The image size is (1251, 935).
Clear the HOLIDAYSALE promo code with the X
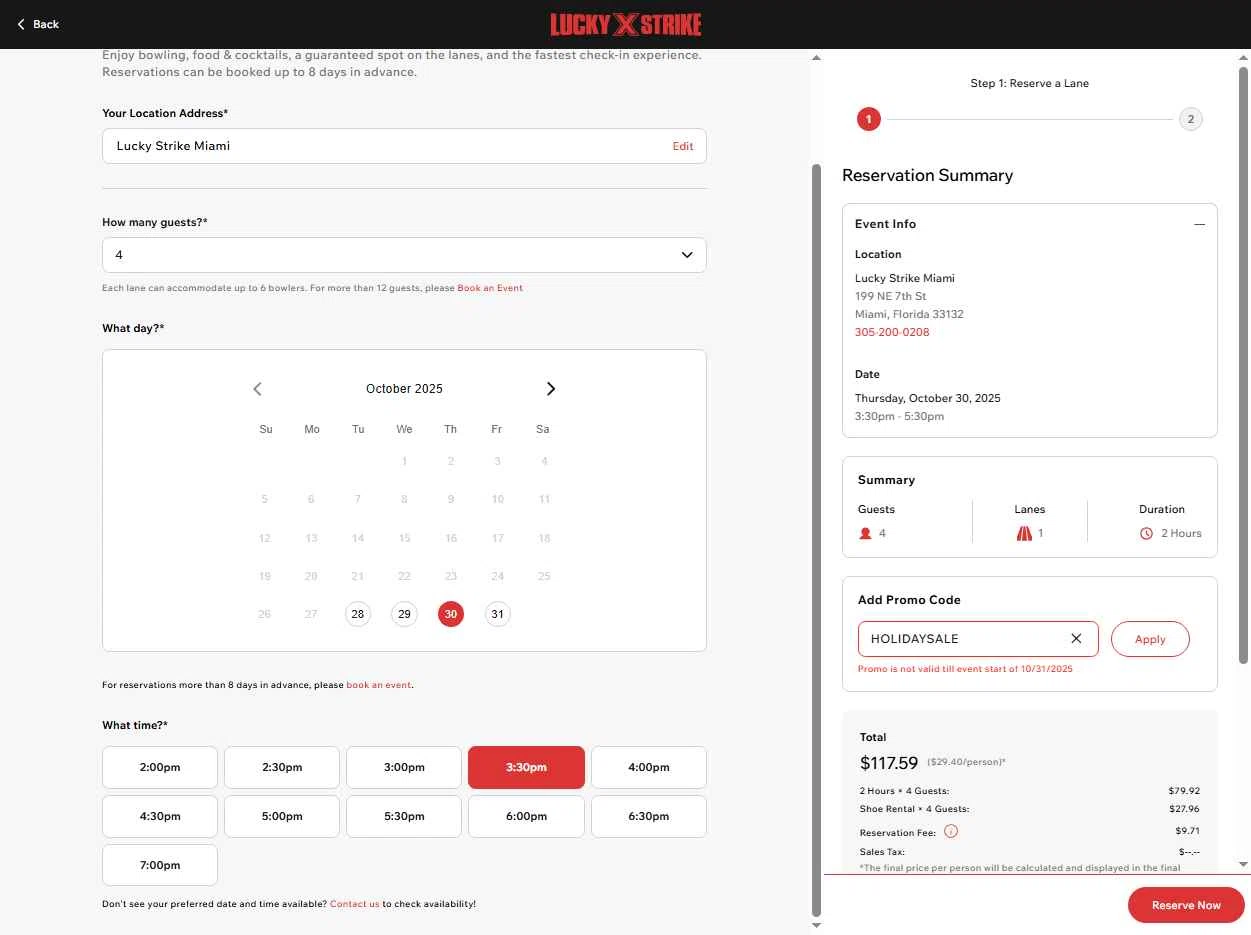(1076, 638)
